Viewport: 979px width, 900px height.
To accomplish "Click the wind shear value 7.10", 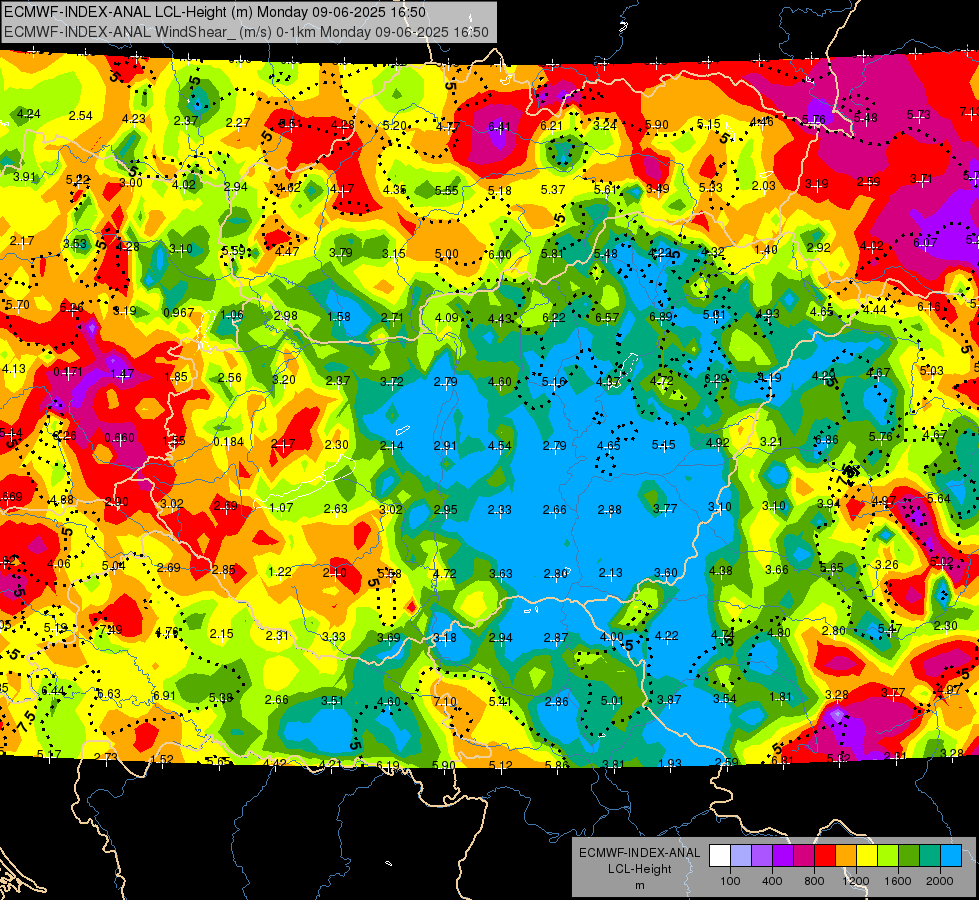I will pos(445,701).
